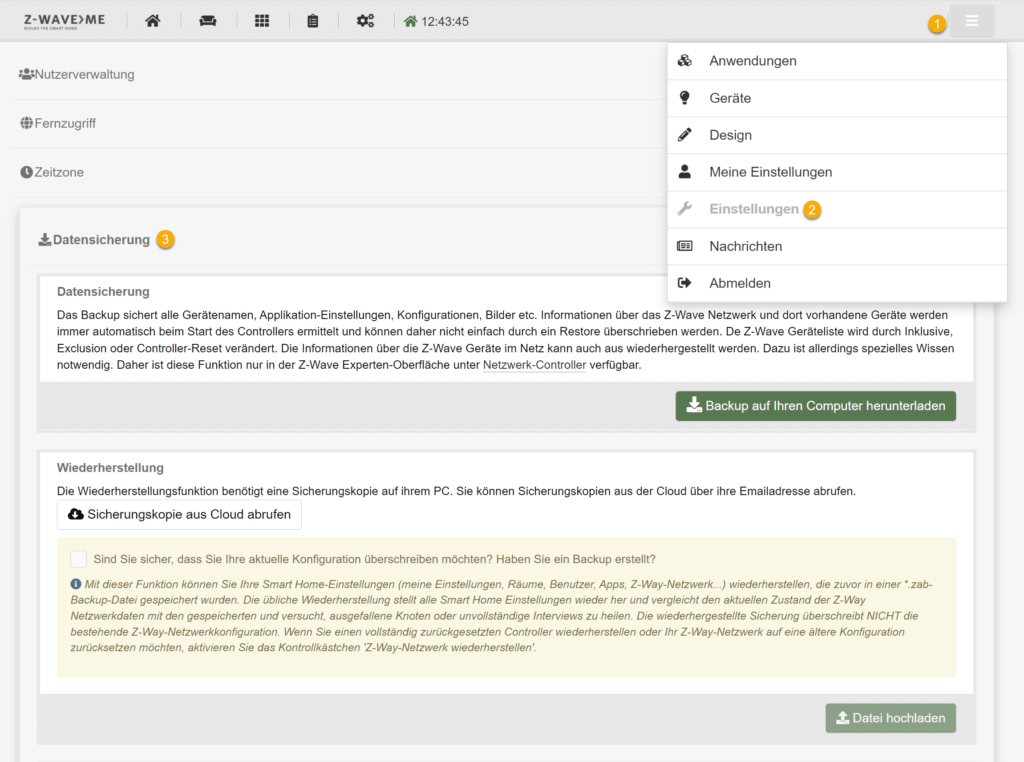Toggle the hamburger main menu button
This screenshot has height=762, width=1024.
tap(972, 22)
